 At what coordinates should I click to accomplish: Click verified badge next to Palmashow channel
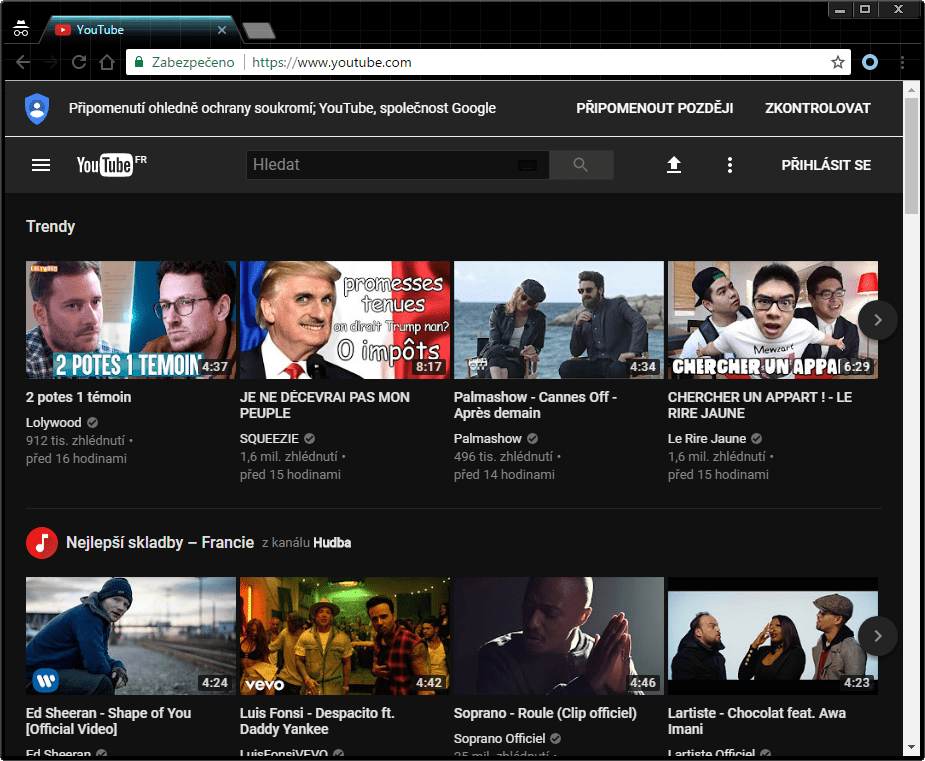[x=533, y=438]
